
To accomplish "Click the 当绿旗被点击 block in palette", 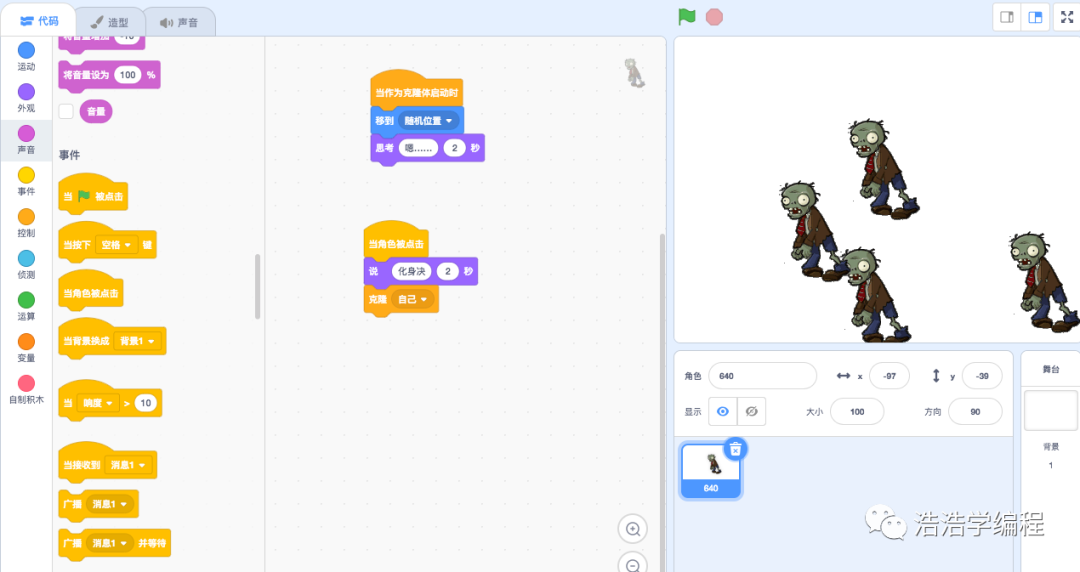I will coord(93,195).
